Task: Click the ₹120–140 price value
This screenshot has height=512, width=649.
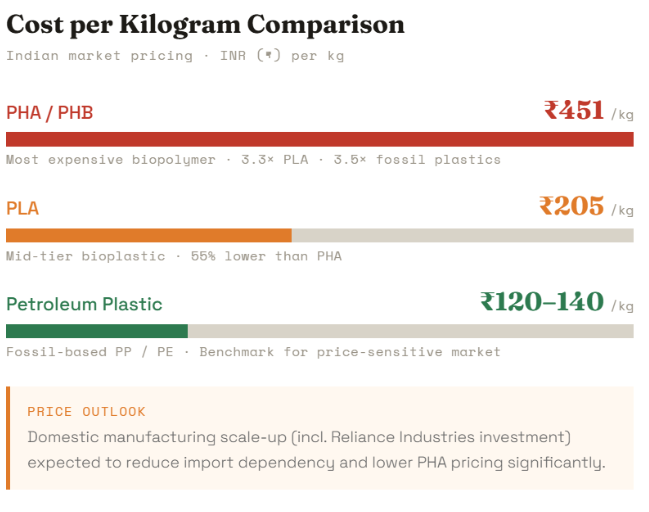Action: pyautogui.click(x=542, y=302)
